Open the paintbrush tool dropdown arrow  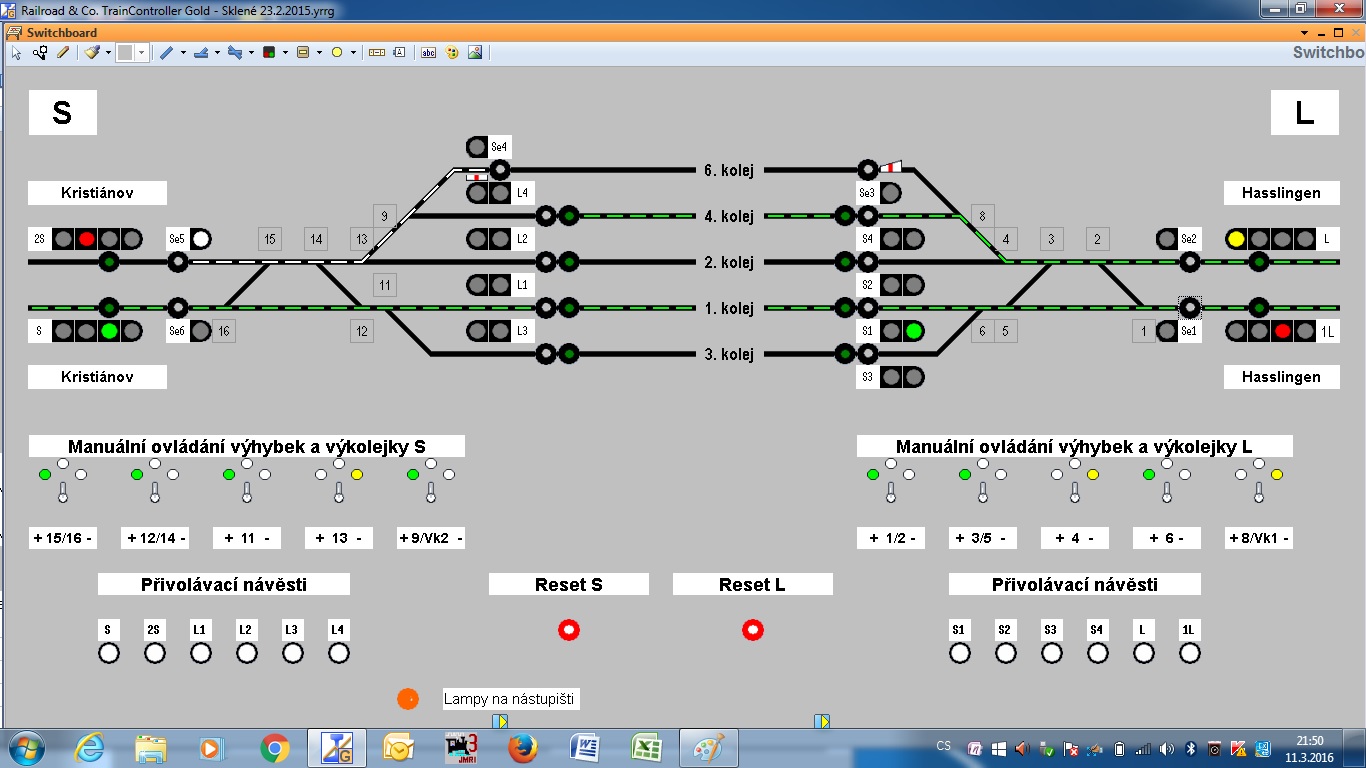[x=106, y=53]
